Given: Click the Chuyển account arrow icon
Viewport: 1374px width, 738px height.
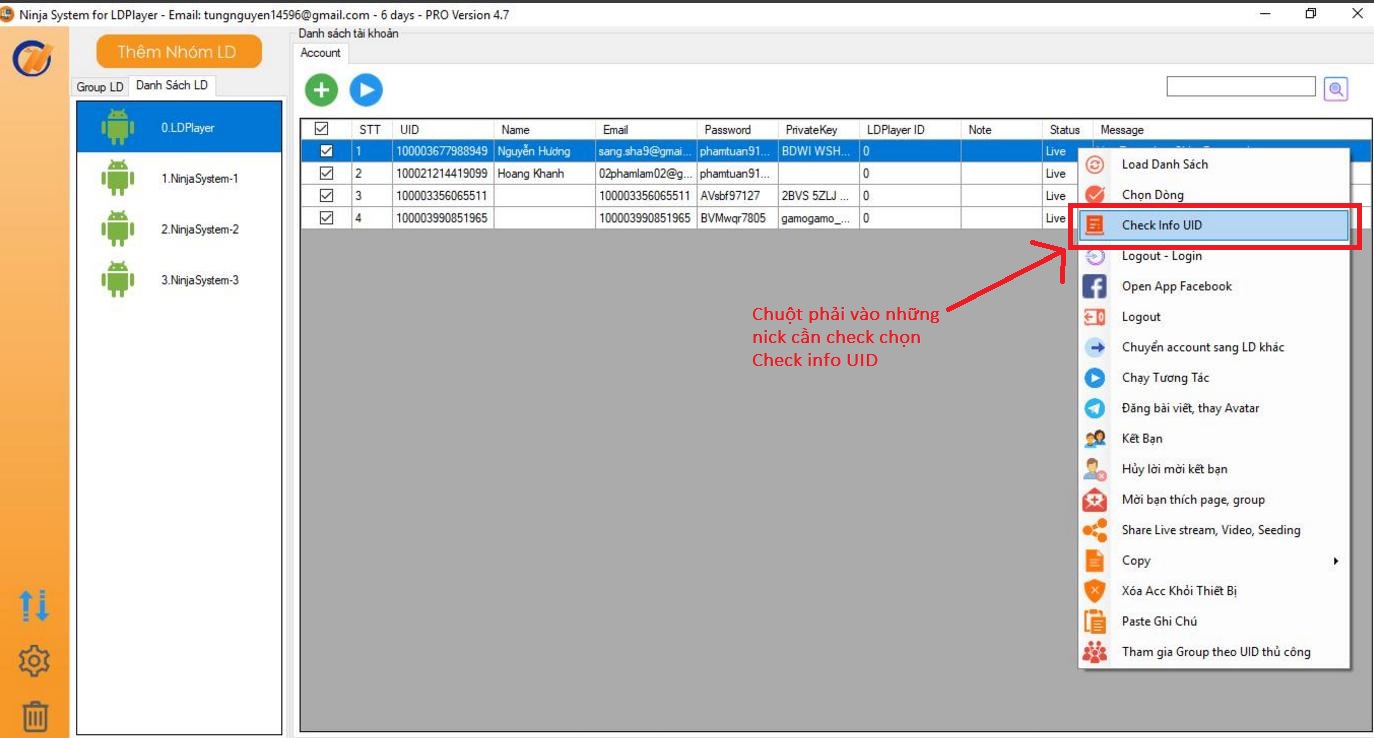Looking at the screenshot, I should point(1095,348).
